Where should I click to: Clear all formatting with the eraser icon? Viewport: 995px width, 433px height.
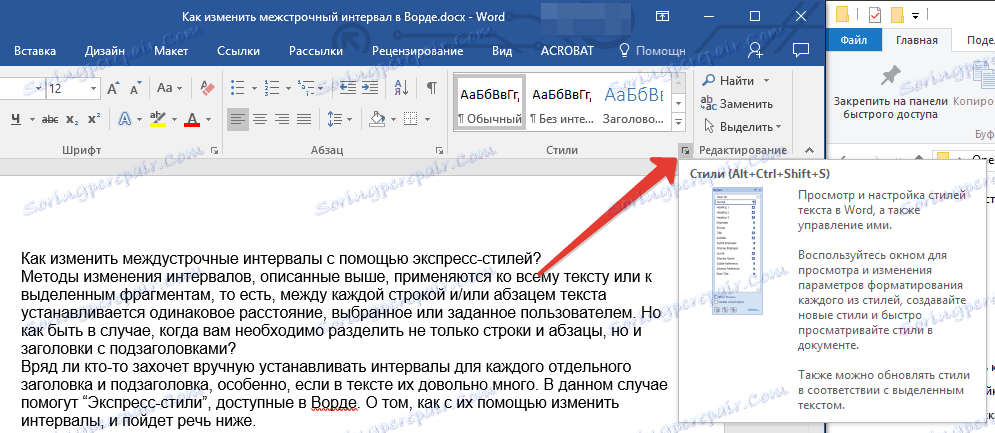click(x=207, y=88)
